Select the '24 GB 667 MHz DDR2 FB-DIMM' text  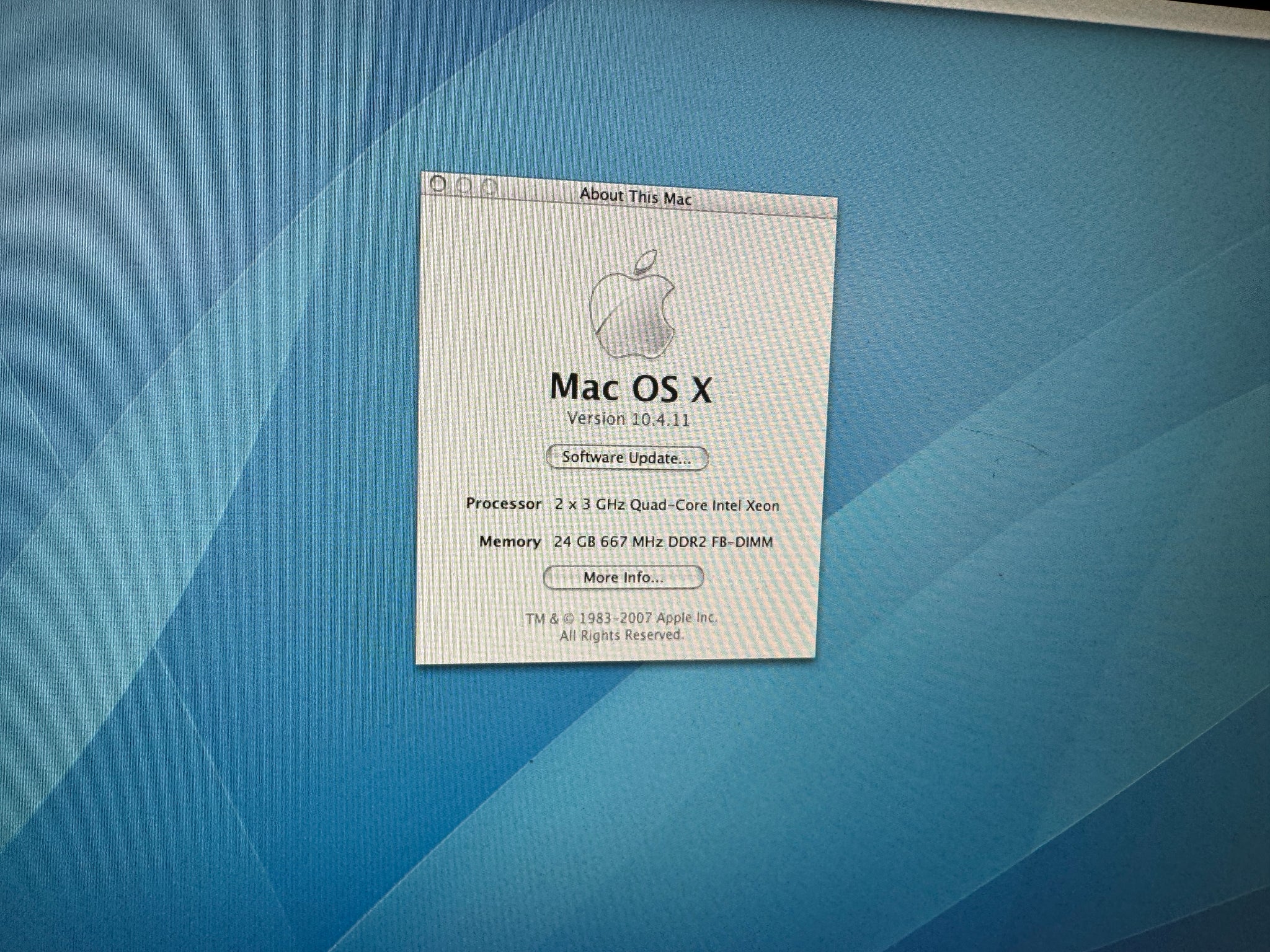(x=663, y=542)
